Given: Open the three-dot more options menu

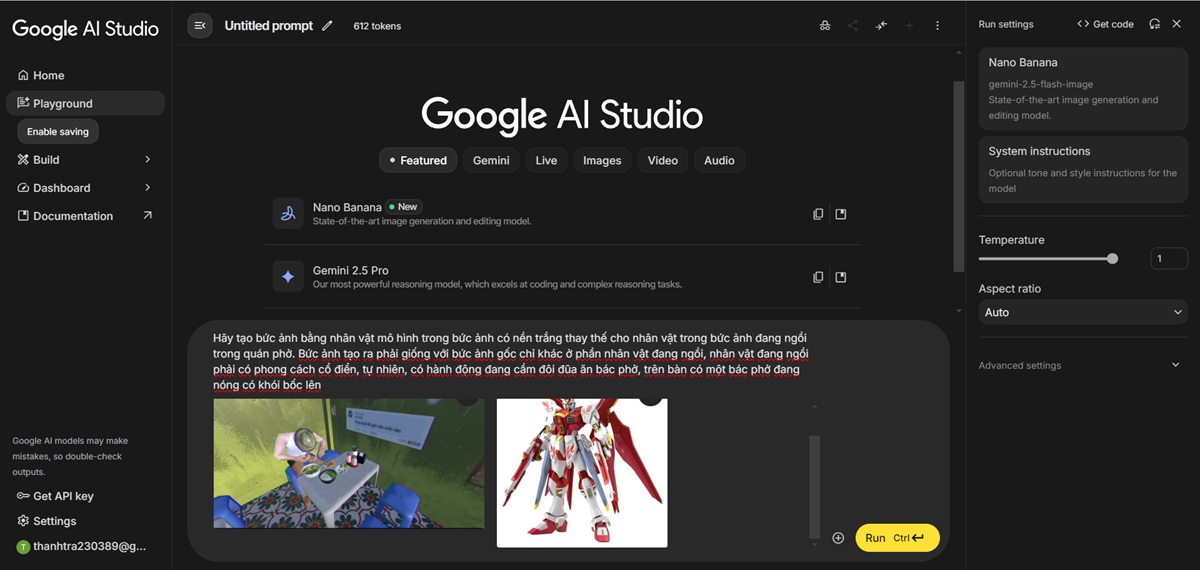Looking at the screenshot, I should coord(937,26).
